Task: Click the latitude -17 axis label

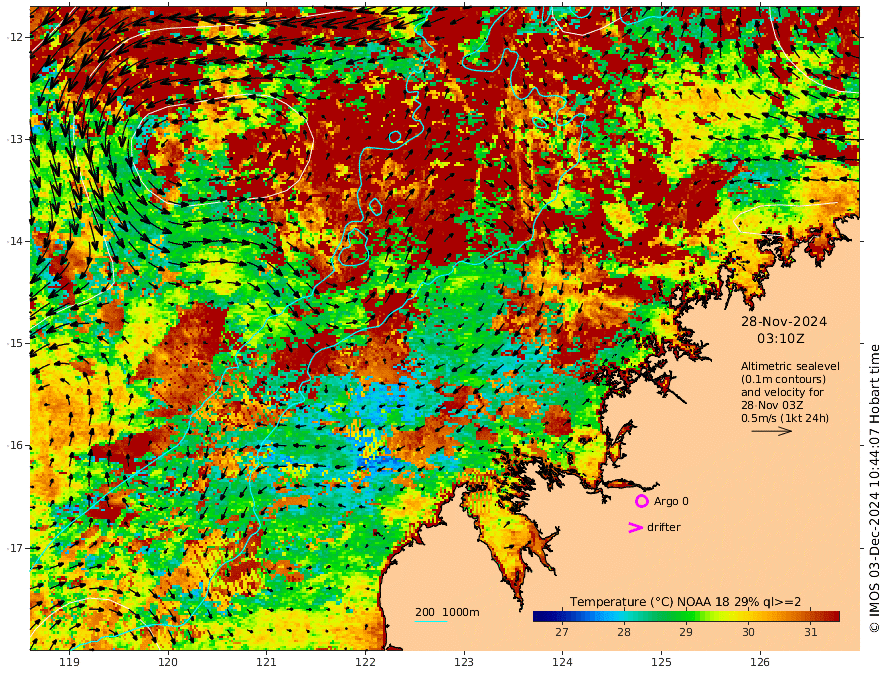Action: pos(14,548)
